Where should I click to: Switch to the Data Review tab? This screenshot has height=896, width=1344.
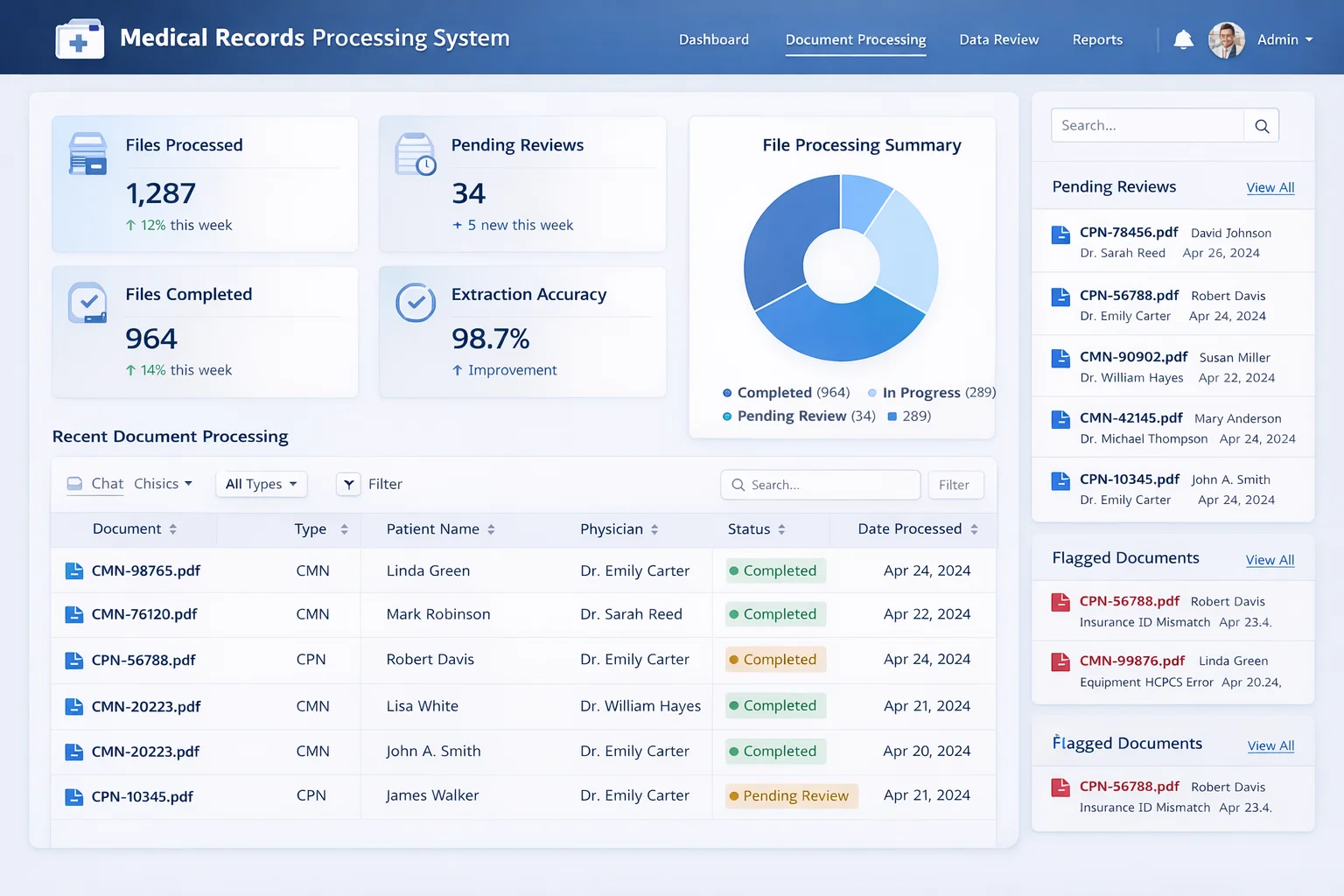(x=998, y=40)
